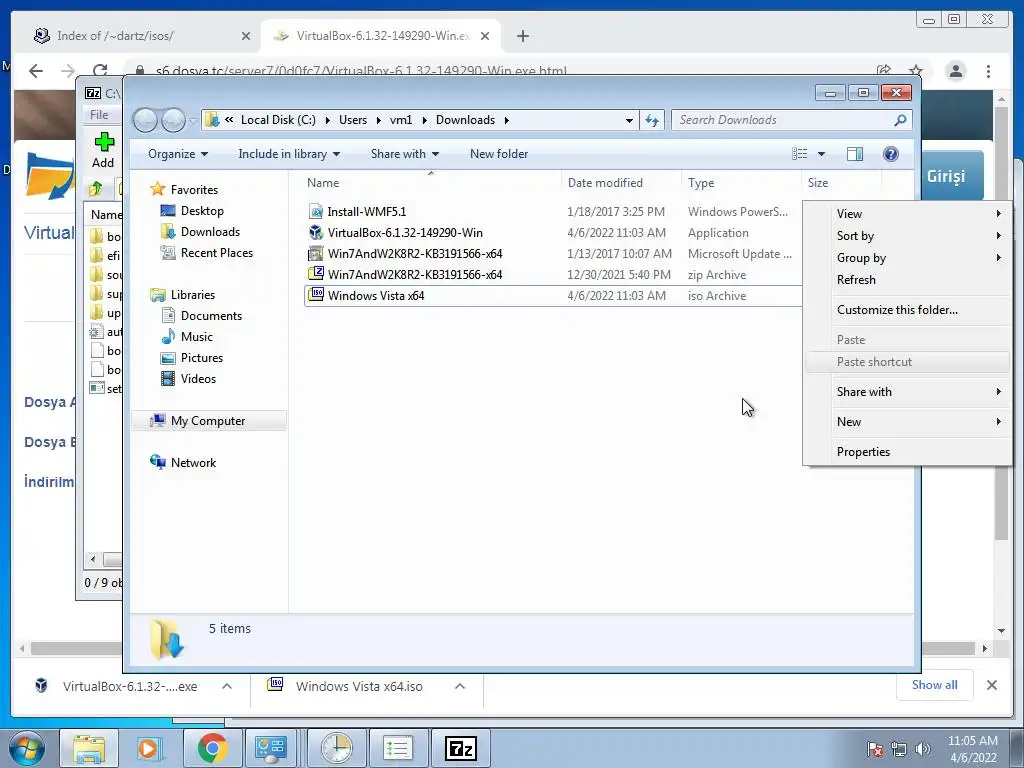Click the Chrome back arrow
Image resolution: width=1024 pixels, height=768 pixels.
click(36, 71)
